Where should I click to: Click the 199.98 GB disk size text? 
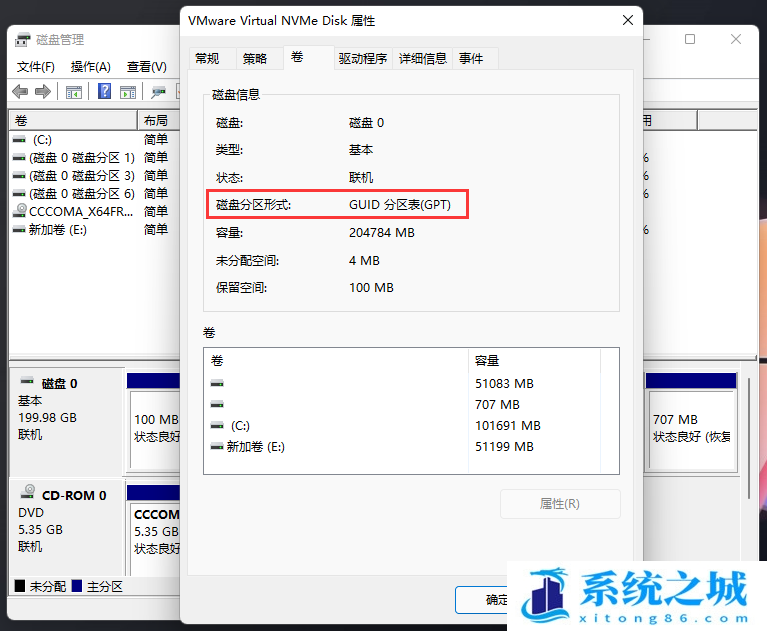[47, 418]
